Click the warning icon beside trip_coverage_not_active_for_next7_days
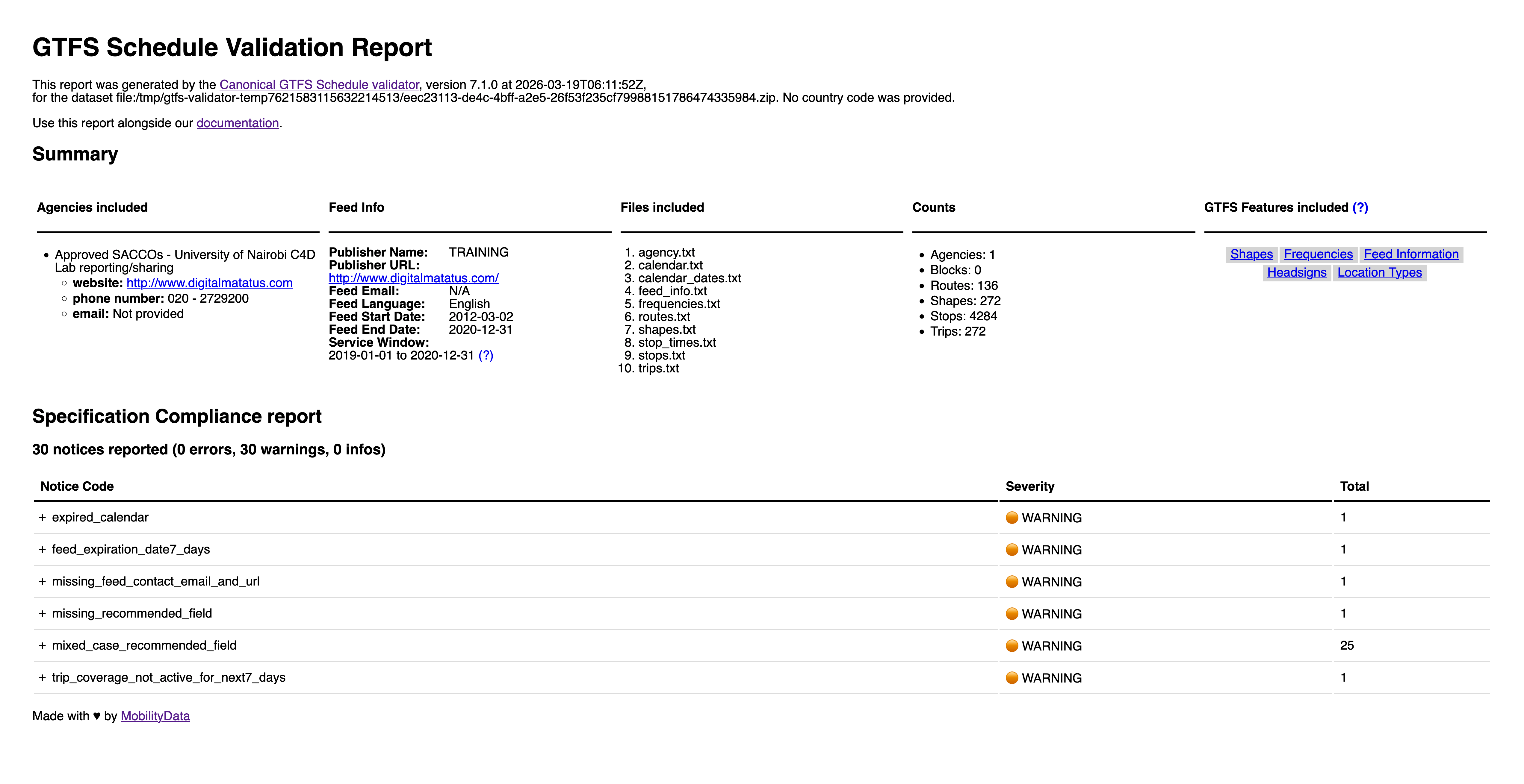 [1012, 678]
